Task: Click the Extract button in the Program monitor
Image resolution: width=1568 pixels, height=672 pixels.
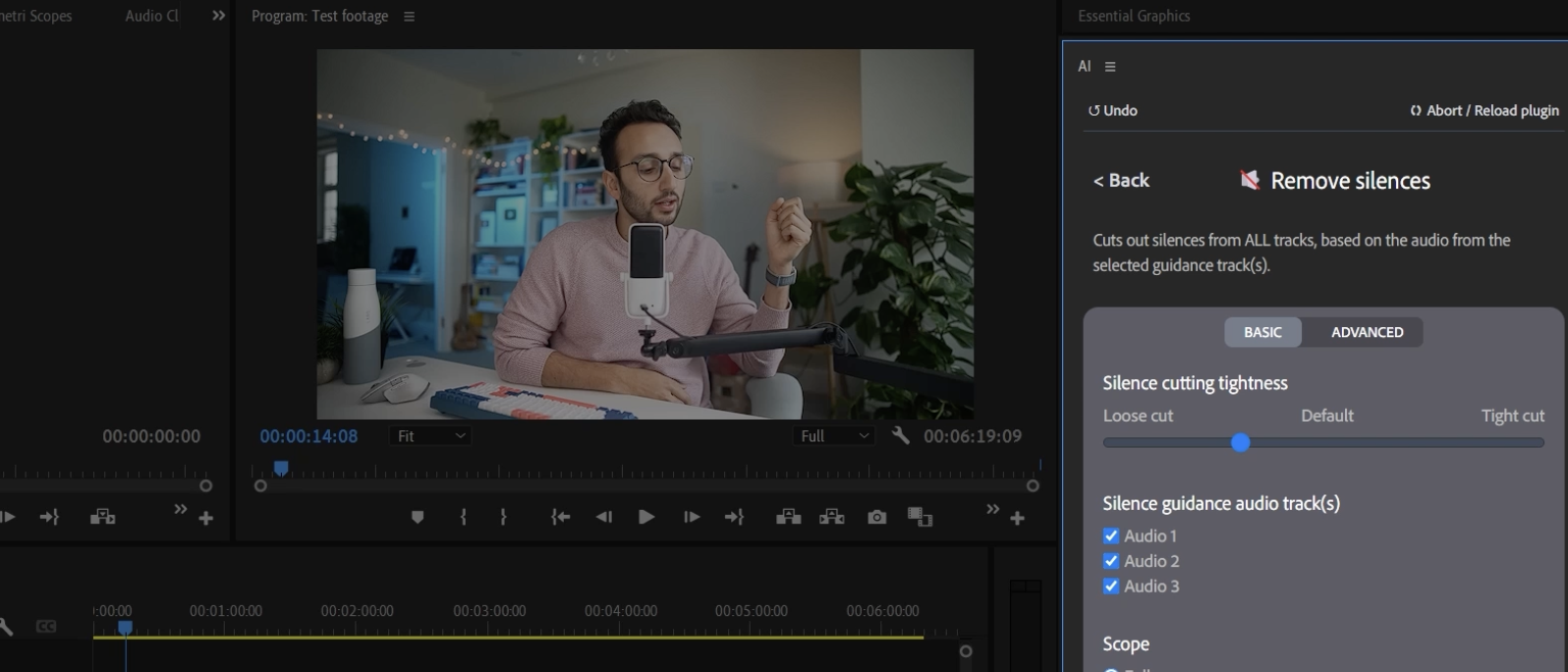Action: pos(832,517)
